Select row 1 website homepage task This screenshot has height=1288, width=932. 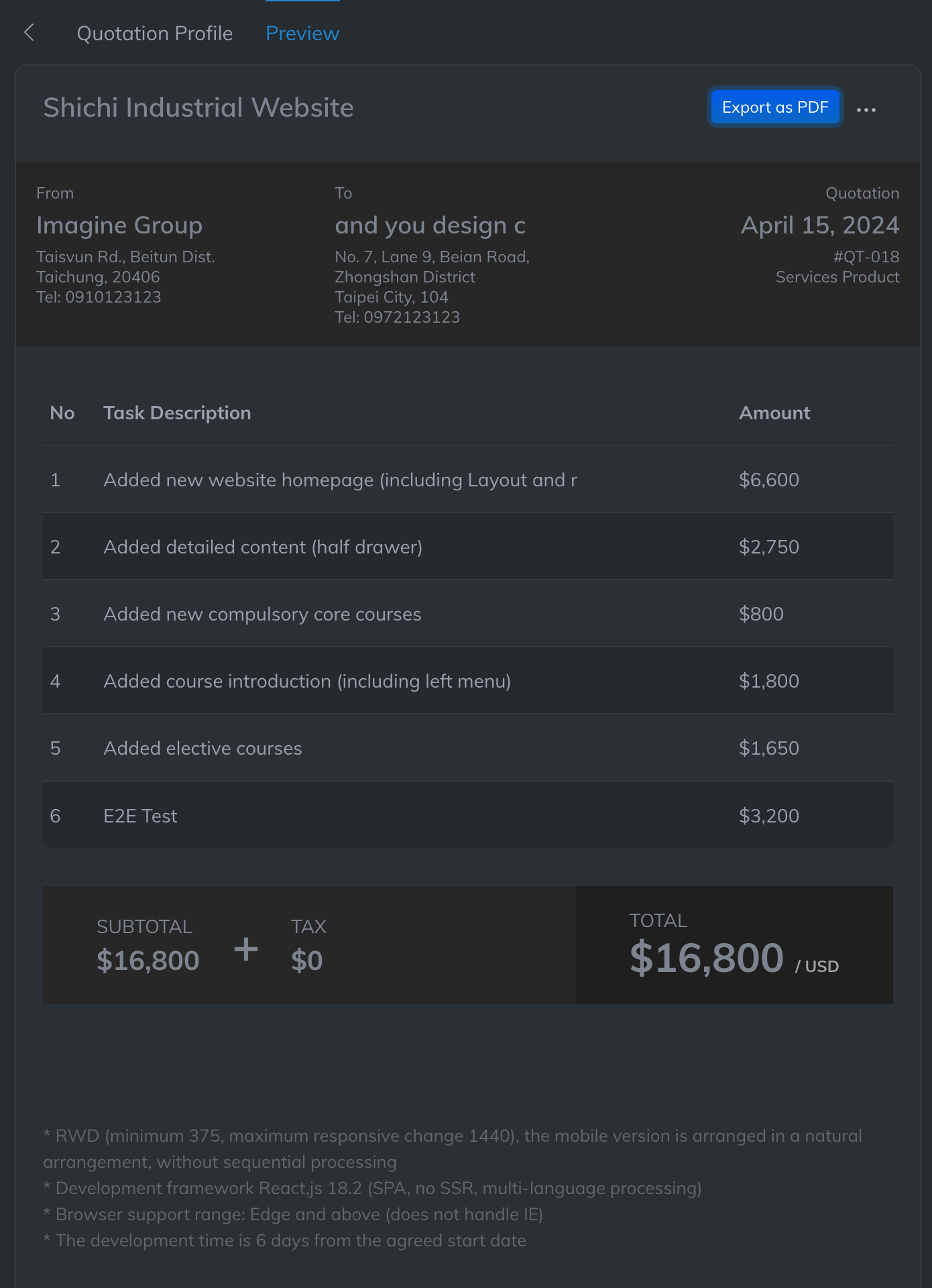[340, 480]
